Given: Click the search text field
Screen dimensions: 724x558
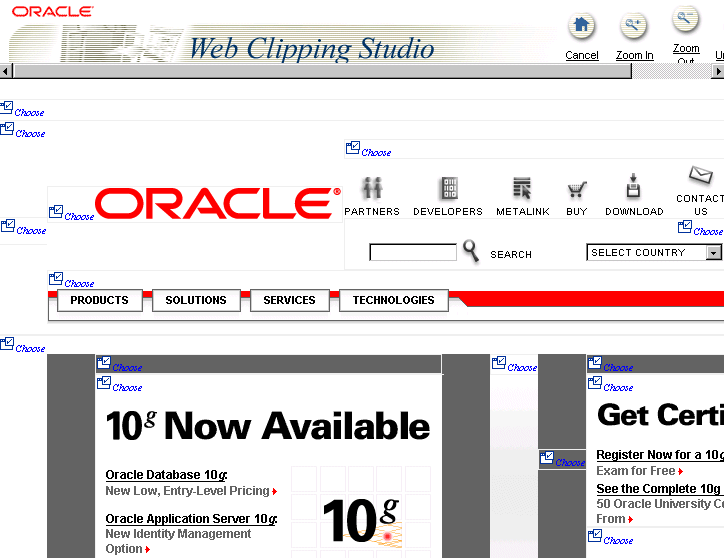Looking at the screenshot, I should (x=413, y=252).
